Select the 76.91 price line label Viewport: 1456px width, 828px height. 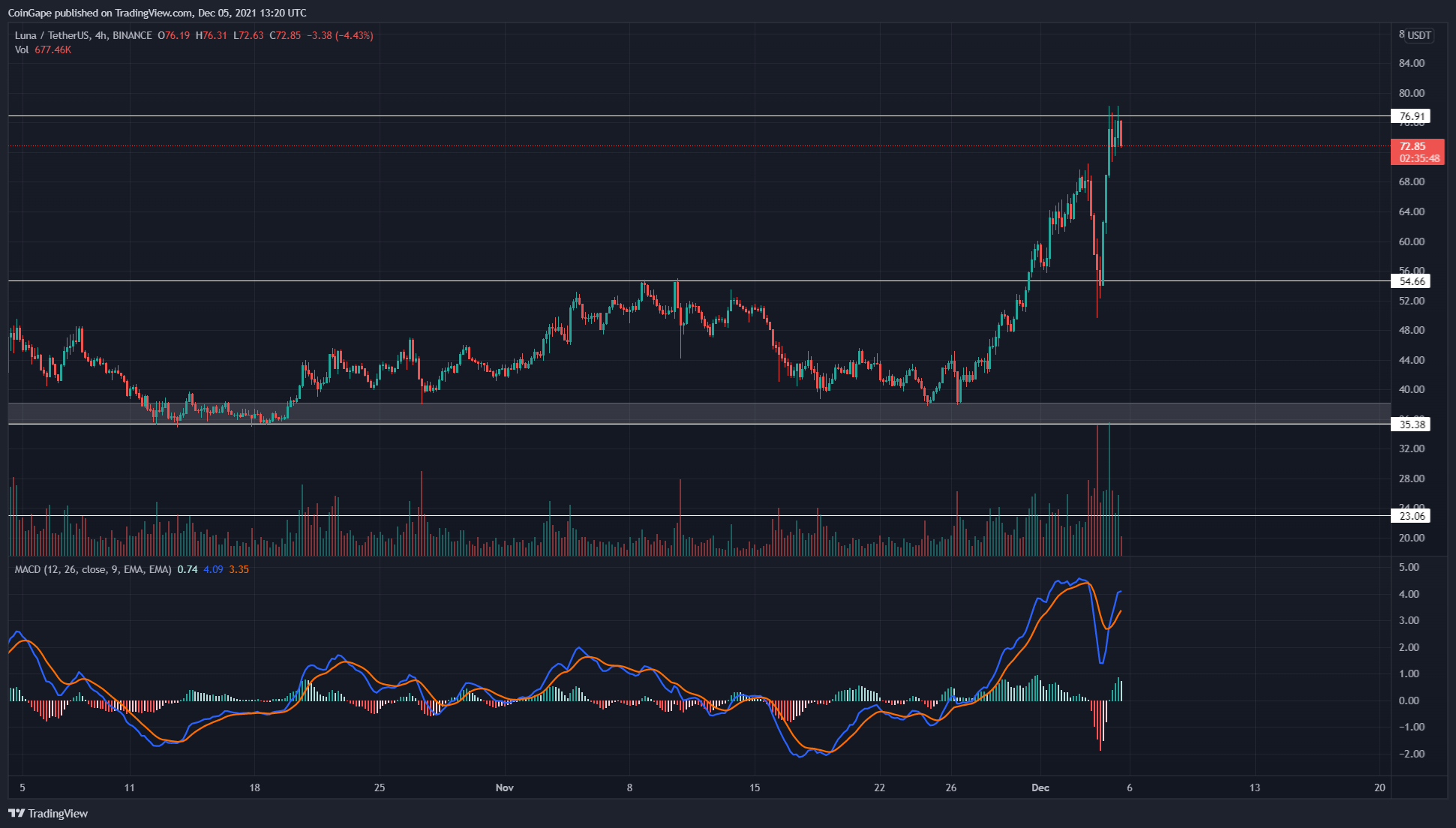coord(1411,116)
